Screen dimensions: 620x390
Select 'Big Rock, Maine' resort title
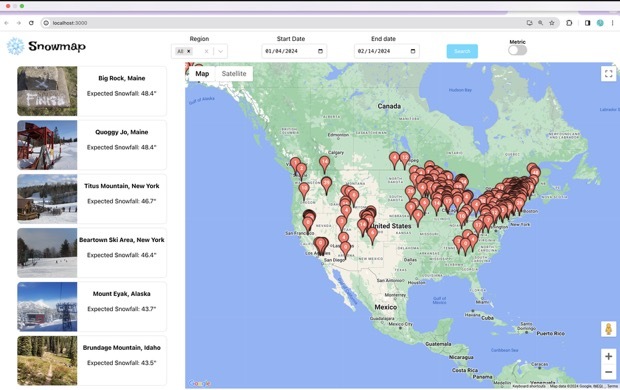(122, 78)
